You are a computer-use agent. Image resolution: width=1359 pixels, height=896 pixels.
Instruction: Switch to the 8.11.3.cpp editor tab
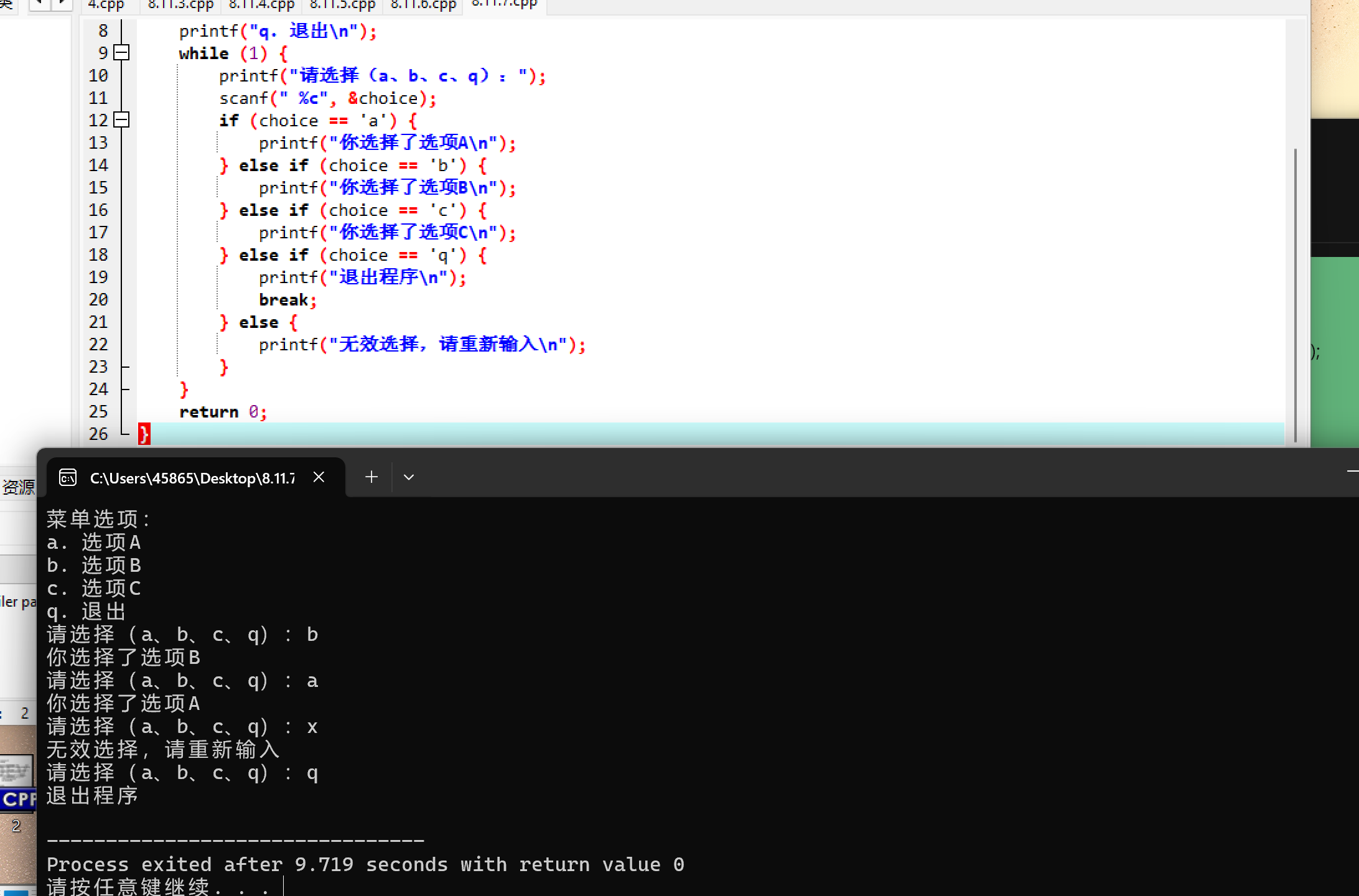pos(180,5)
